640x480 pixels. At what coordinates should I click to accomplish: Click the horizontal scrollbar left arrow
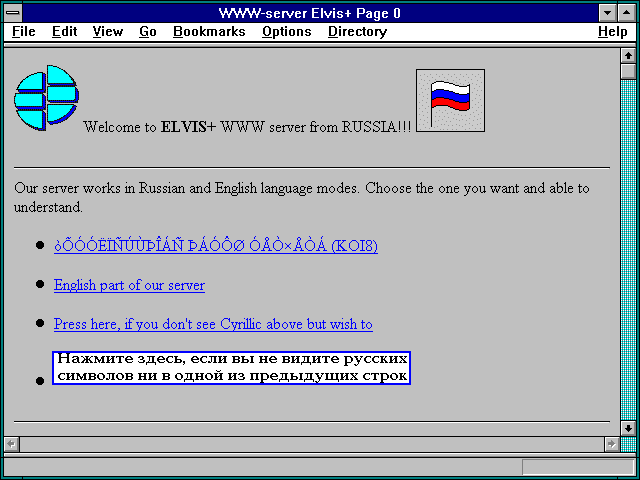[x=11, y=444]
